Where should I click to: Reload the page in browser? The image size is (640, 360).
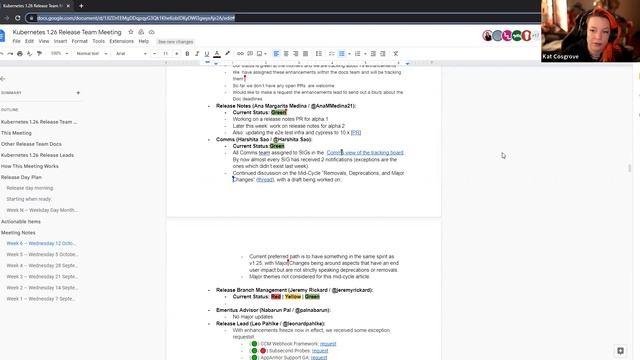[x=18, y=18]
